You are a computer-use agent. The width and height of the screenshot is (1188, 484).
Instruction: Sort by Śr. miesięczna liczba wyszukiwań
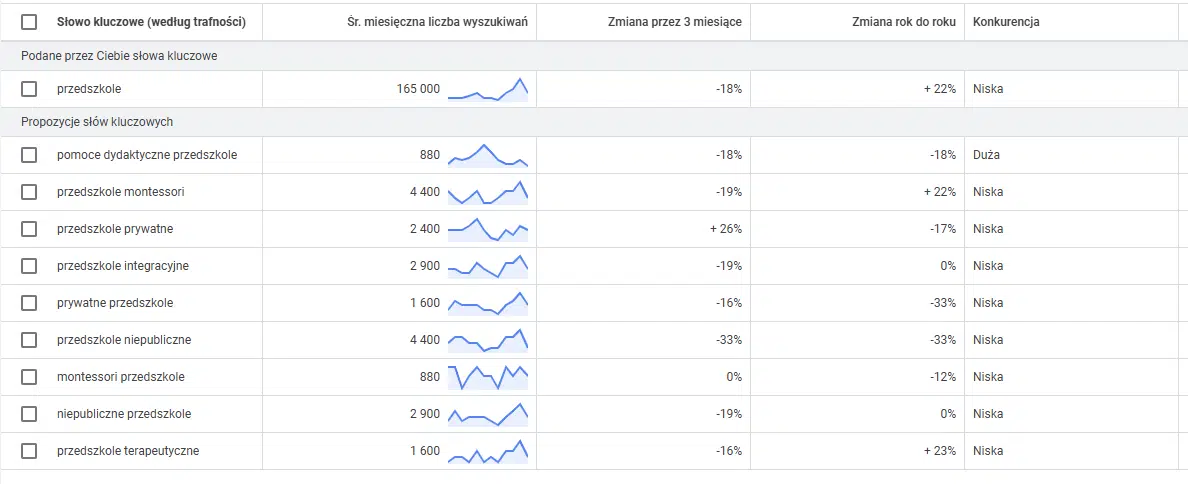[x=437, y=22]
